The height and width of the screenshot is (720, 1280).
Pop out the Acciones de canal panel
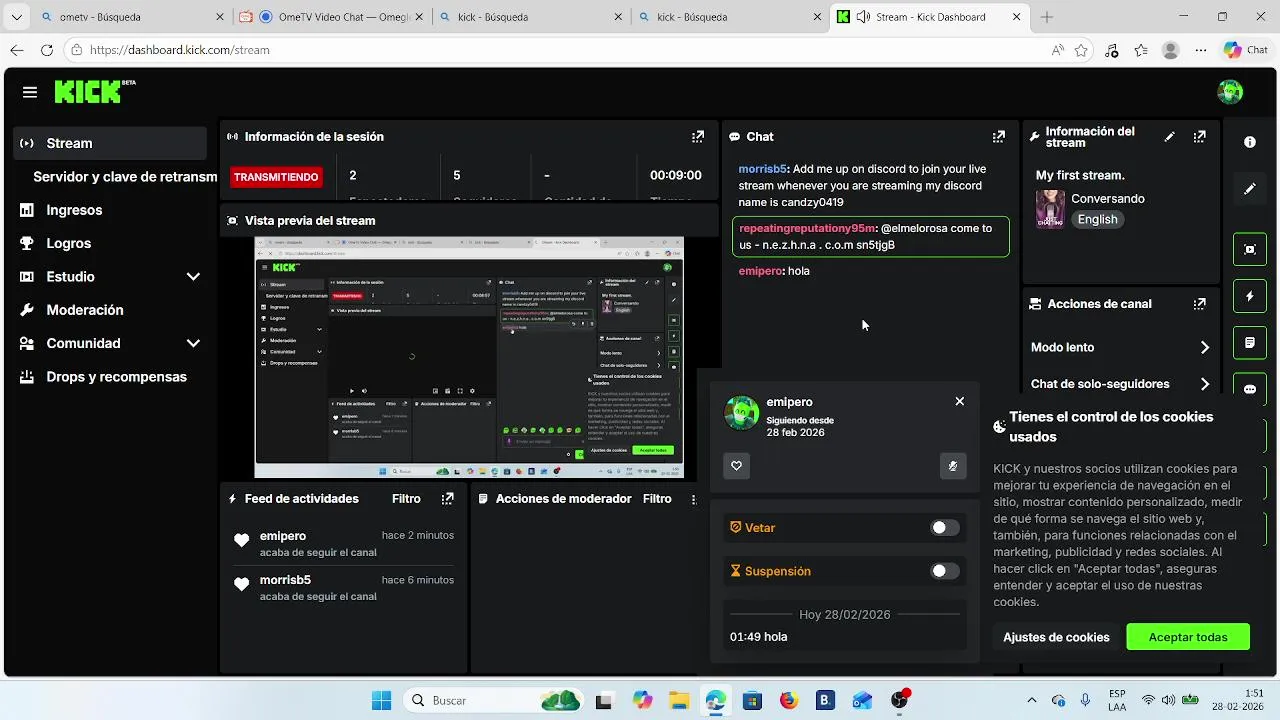pyautogui.click(x=1199, y=304)
